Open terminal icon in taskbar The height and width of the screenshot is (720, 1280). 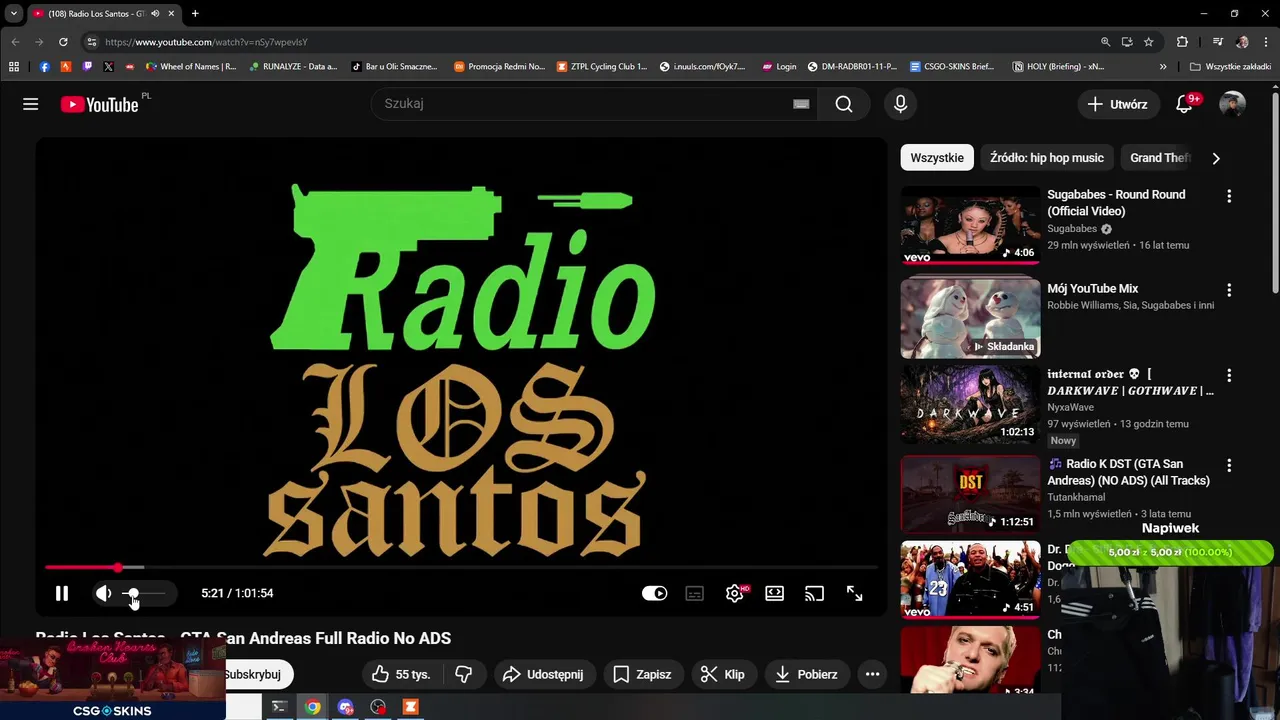[280, 707]
